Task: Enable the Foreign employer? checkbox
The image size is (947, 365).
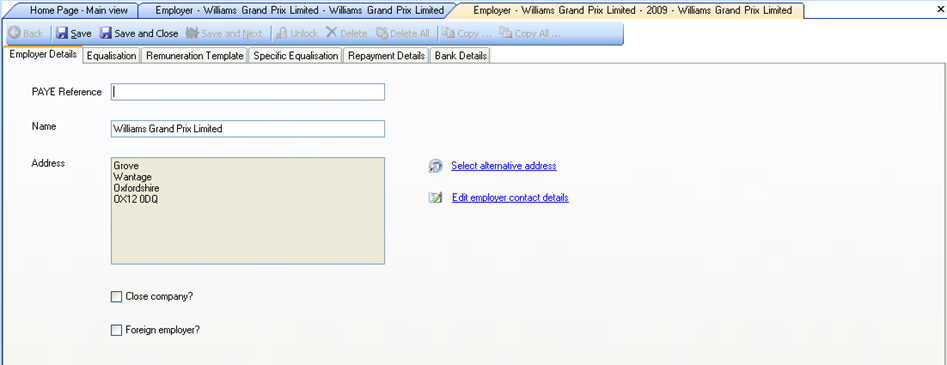Action: (116, 330)
